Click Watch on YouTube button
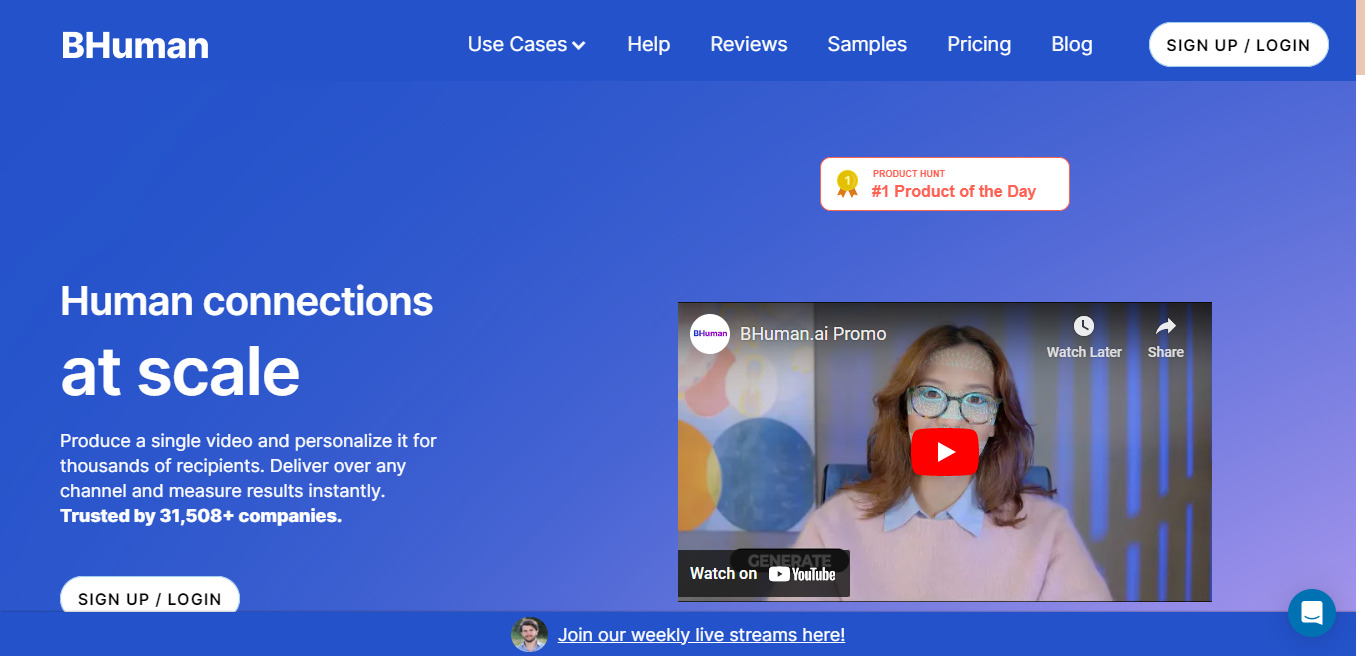The height and width of the screenshot is (656, 1365). tap(764, 574)
